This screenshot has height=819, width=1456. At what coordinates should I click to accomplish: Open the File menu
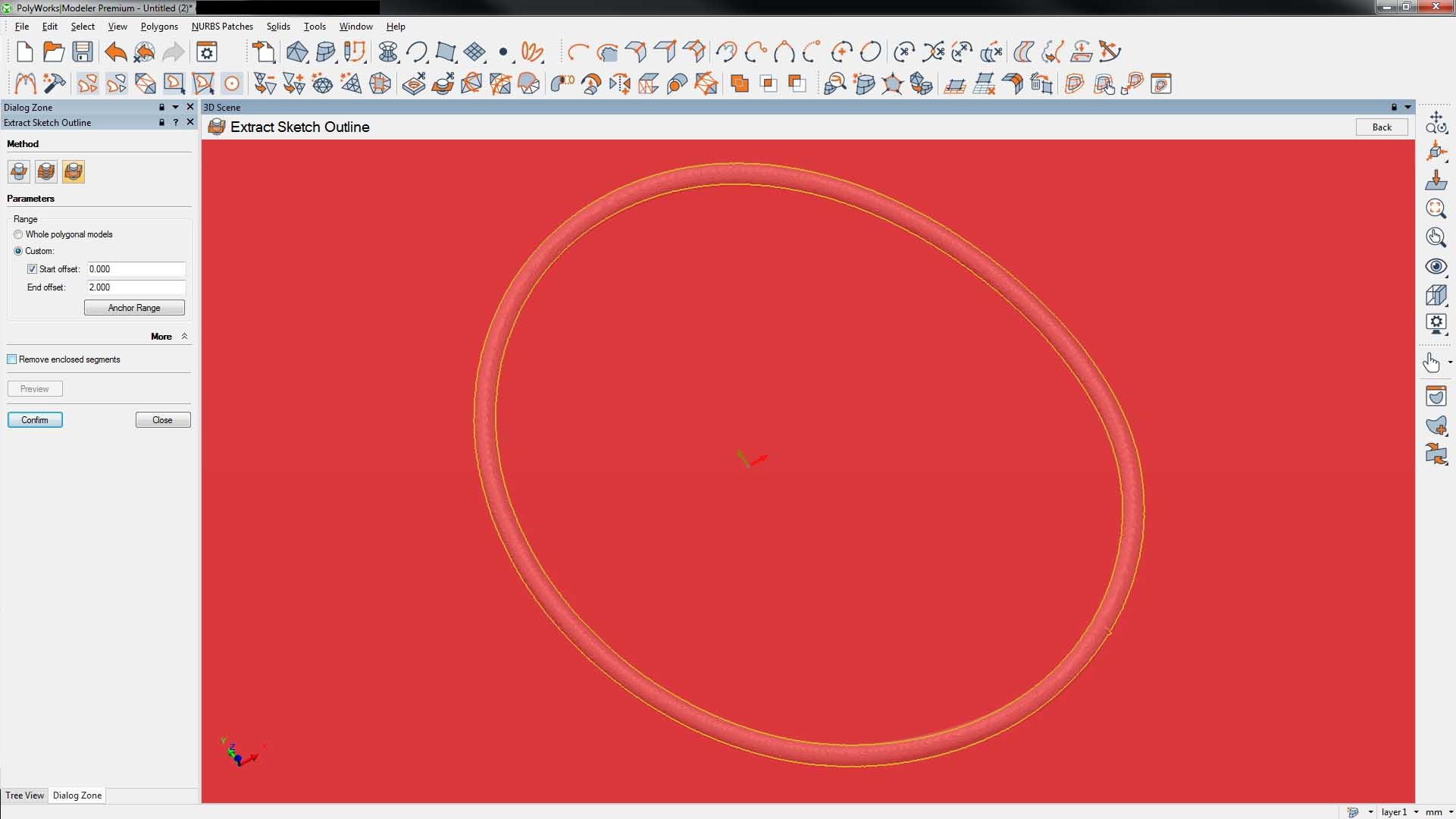[22, 26]
